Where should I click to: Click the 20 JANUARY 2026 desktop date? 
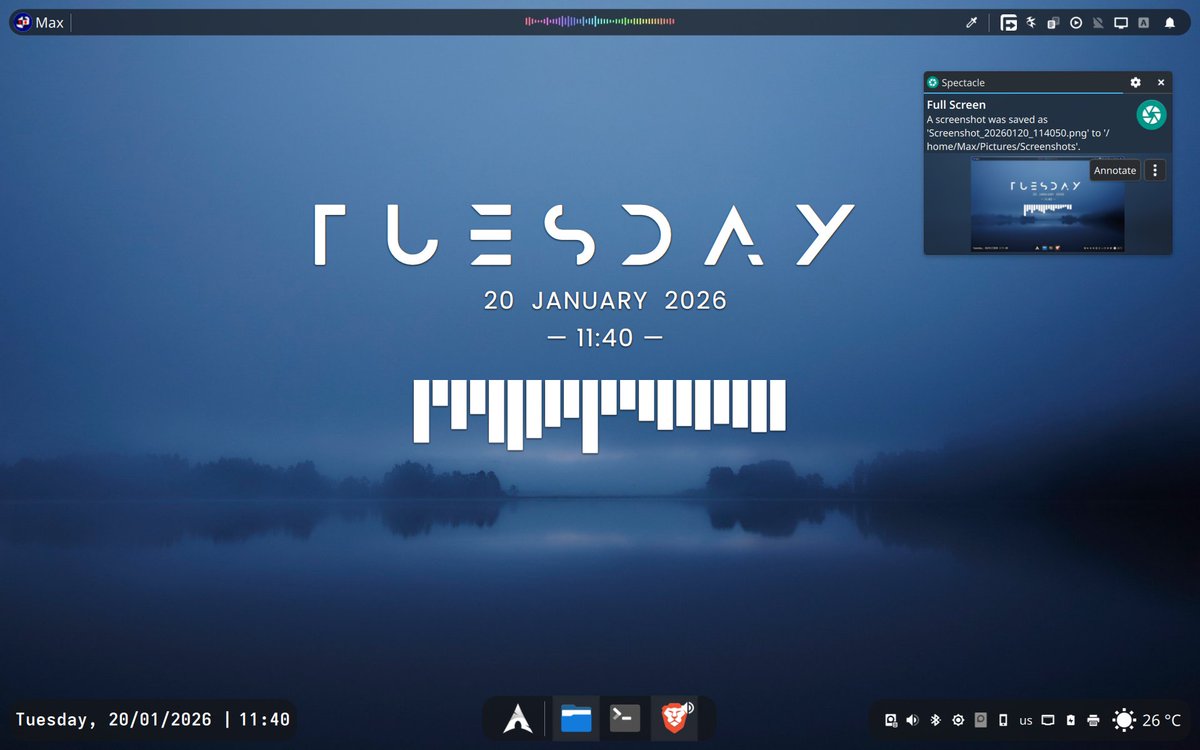click(x=605, y=300)
